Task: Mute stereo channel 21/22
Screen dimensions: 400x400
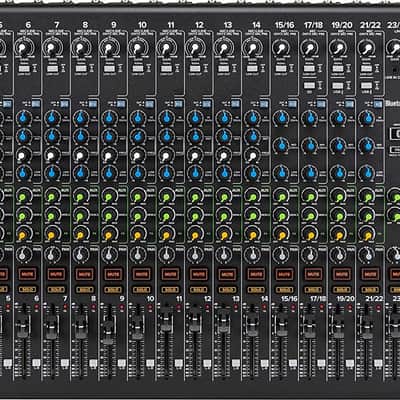Action: 370,274
